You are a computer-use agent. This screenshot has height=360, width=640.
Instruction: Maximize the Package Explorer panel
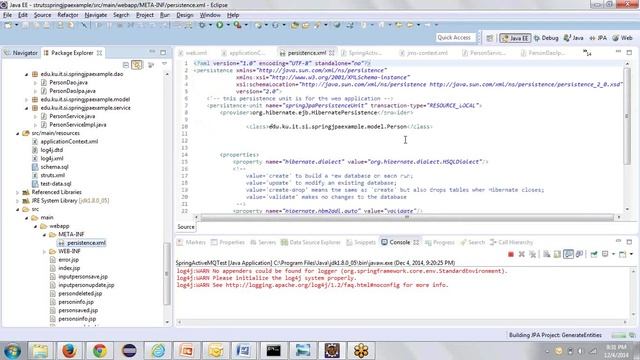(163, 52)
